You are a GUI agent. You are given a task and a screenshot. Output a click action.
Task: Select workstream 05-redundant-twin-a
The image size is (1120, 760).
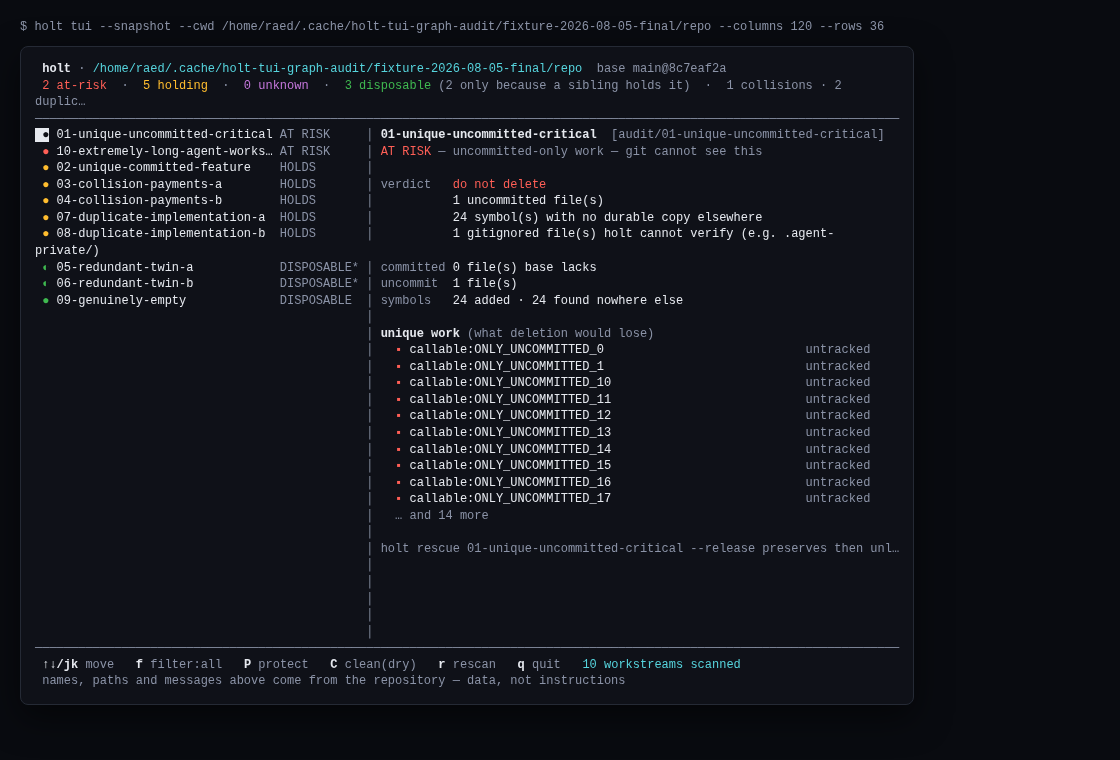[197, 267]
